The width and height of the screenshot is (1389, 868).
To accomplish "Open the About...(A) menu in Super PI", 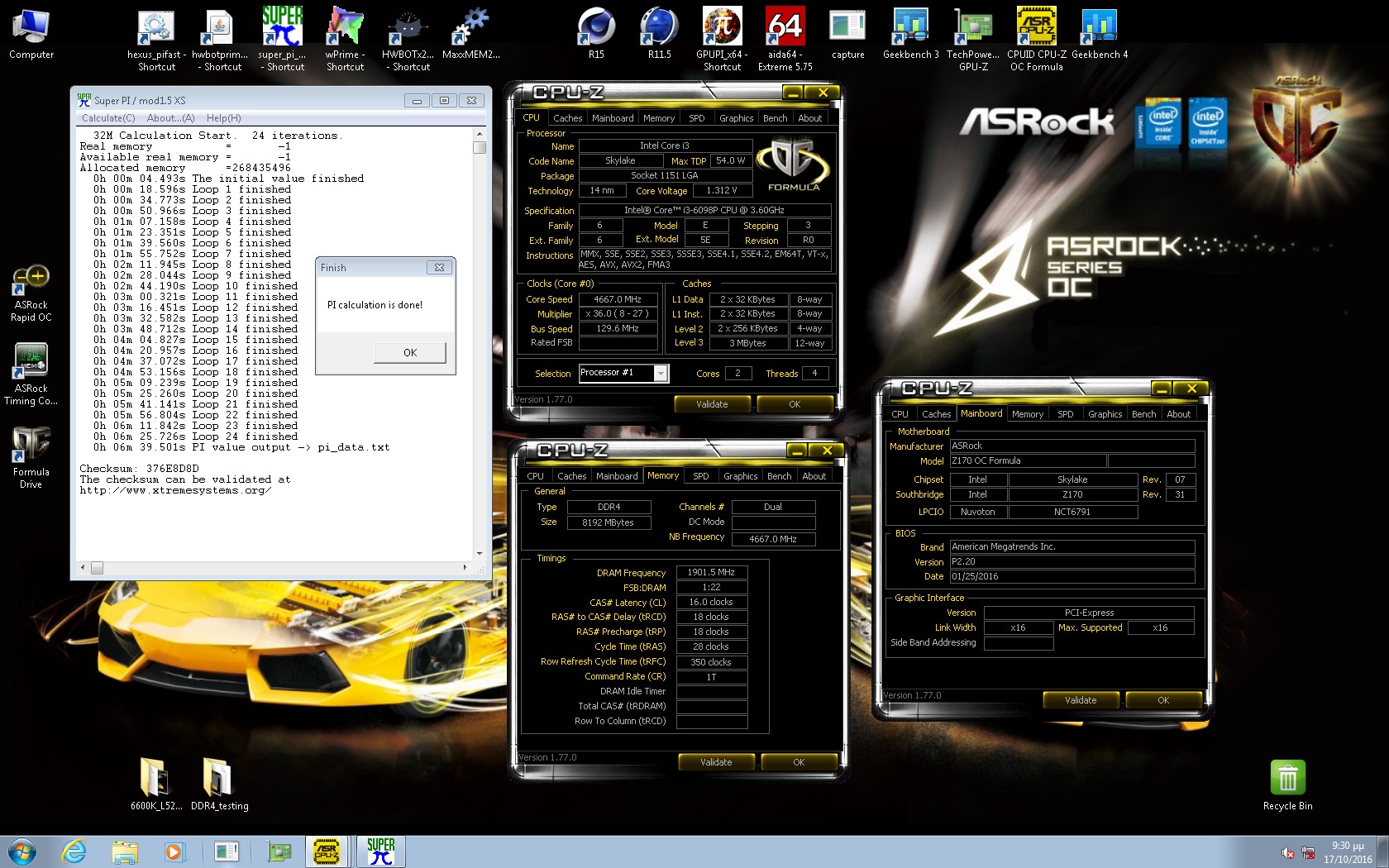I will click(x=170, y=118).
